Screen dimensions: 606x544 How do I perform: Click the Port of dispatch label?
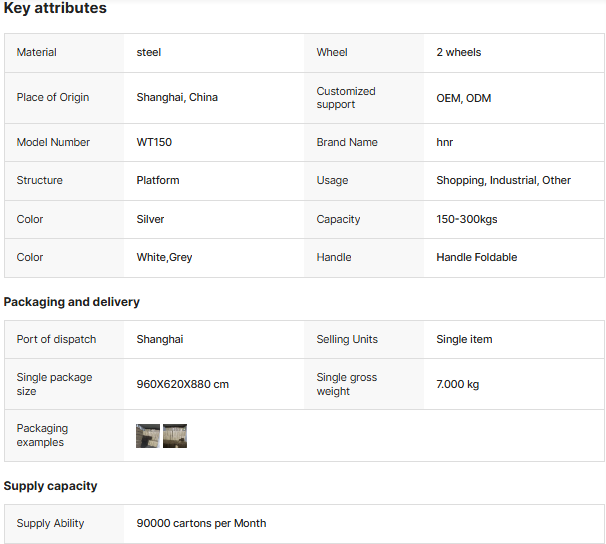pos(57,339)
